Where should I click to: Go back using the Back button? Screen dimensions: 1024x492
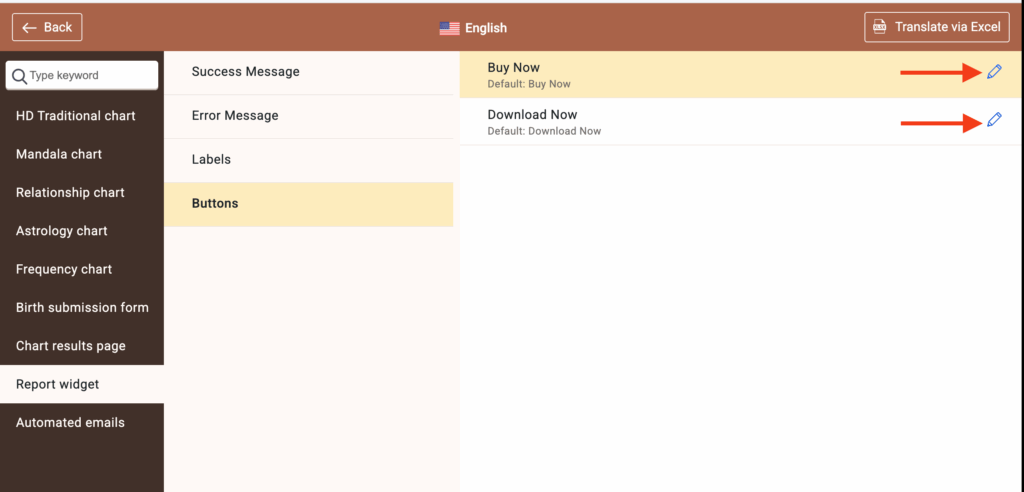[x=47, y=27]
